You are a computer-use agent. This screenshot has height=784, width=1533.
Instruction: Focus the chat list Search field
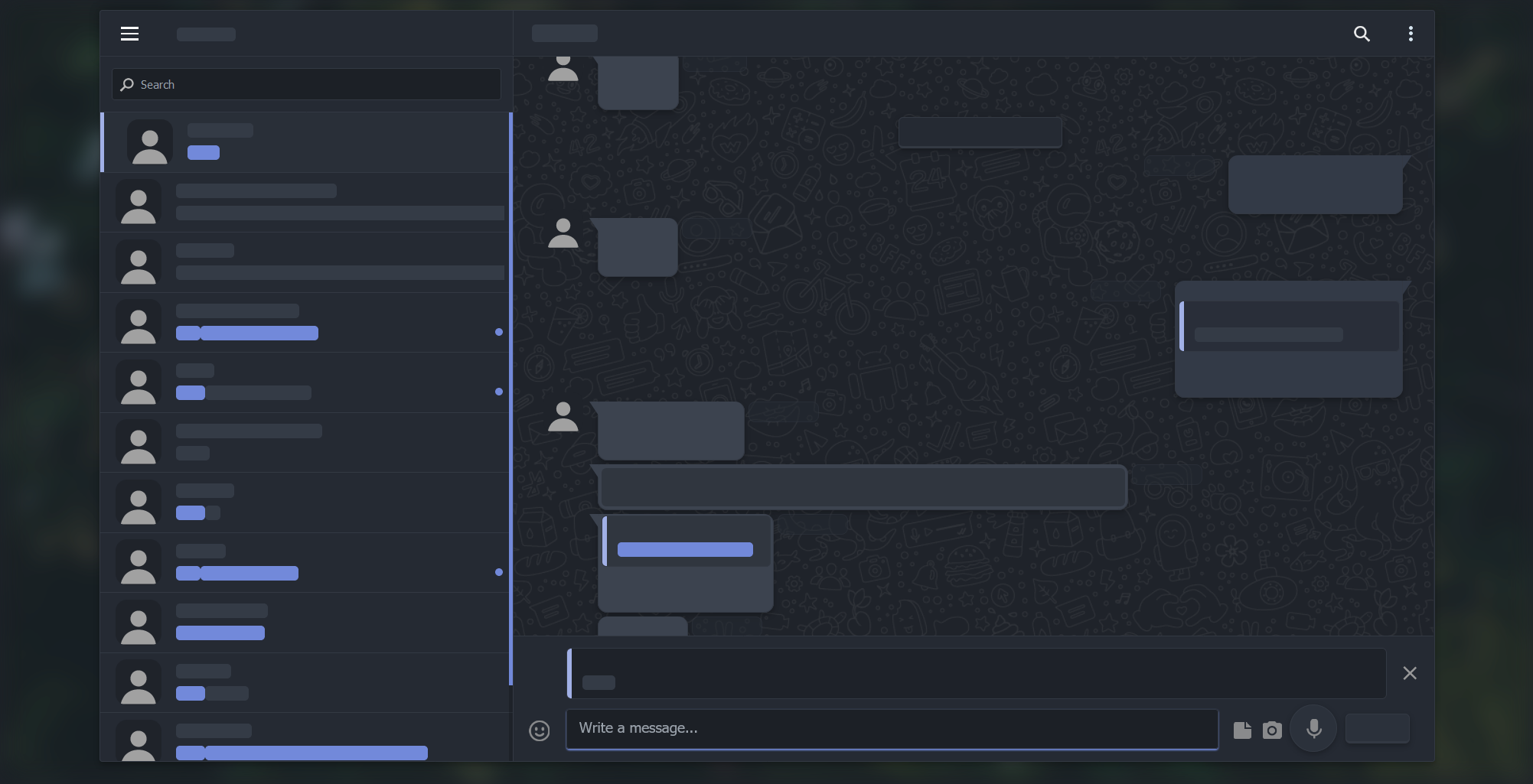[306, 84]
